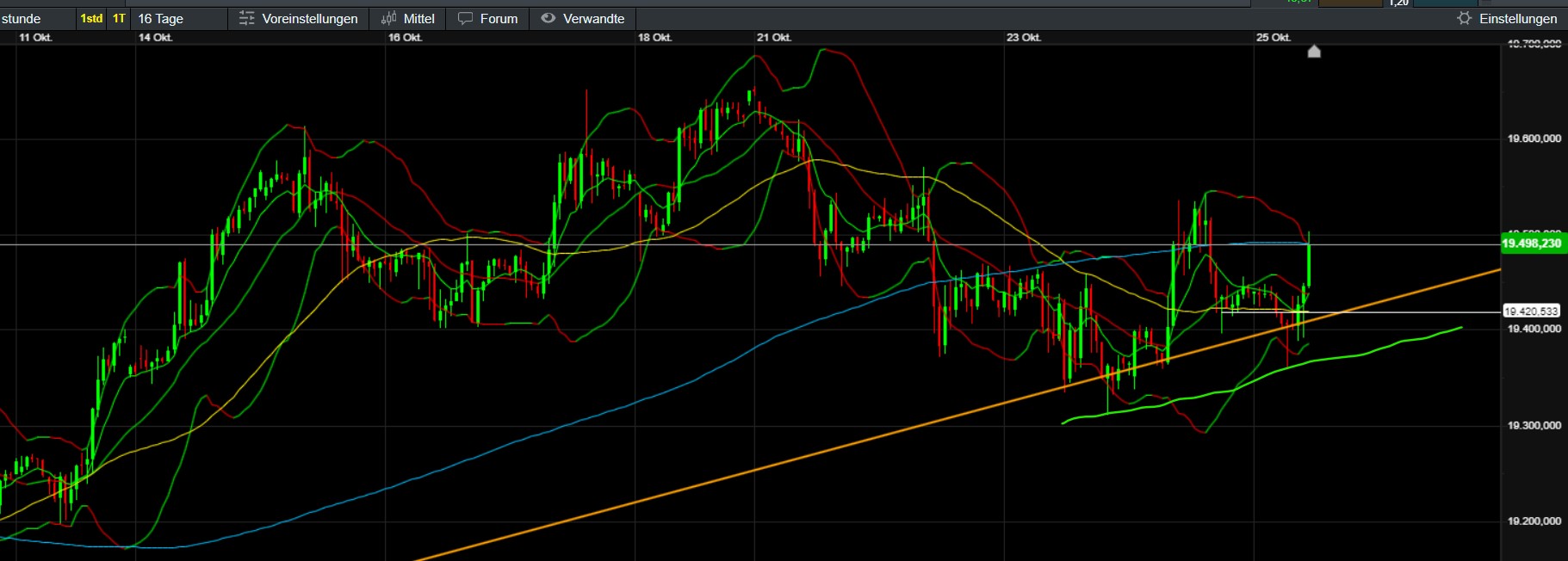Open the stunde interval selector
This screenshot has width=1568, height=561.
pos(21,18)
